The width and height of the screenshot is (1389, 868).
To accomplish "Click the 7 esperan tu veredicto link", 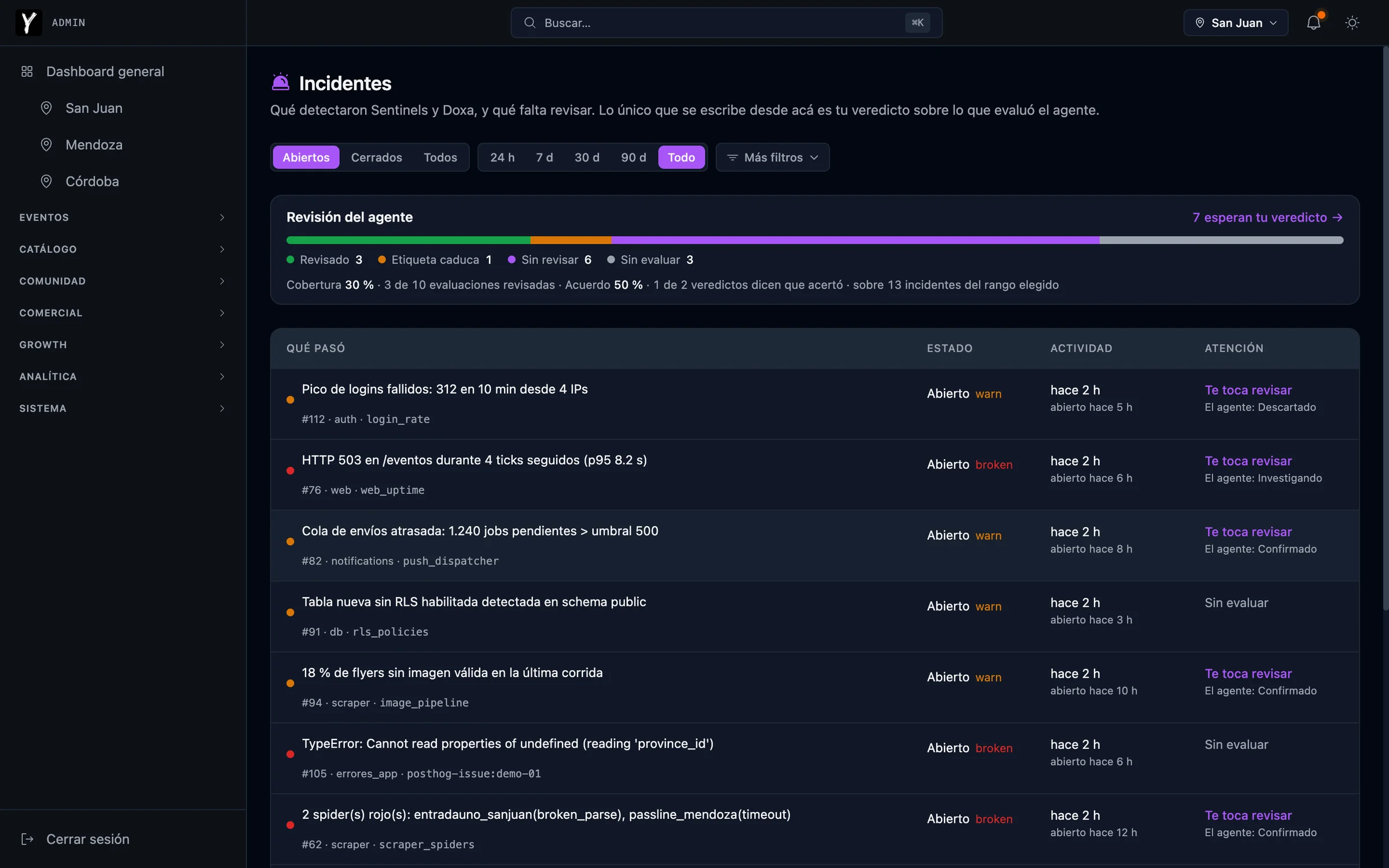I will click(1267, 218).
